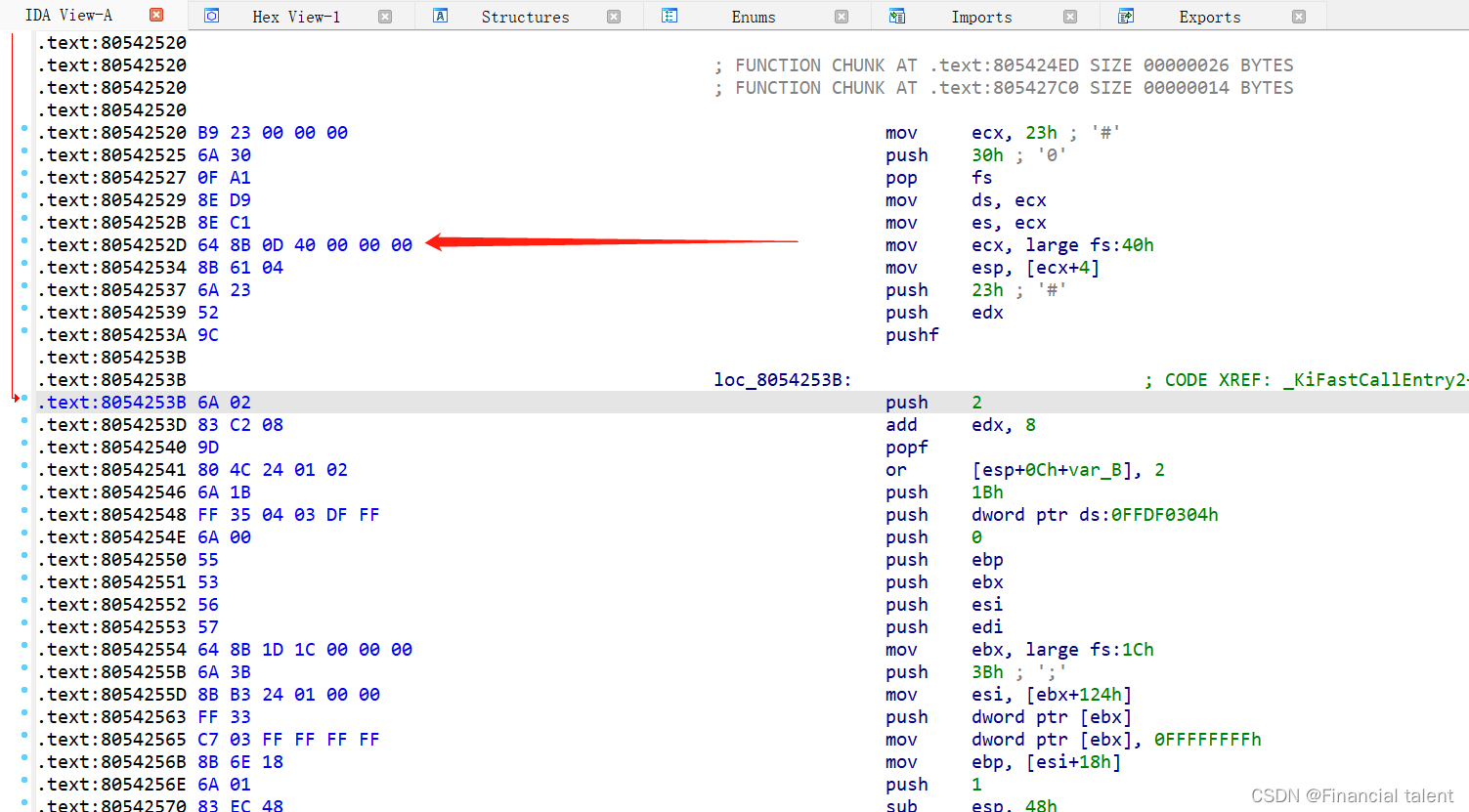Close the Structures tab
This screenshot has width=1469, height=812.
tap(614, 17)
